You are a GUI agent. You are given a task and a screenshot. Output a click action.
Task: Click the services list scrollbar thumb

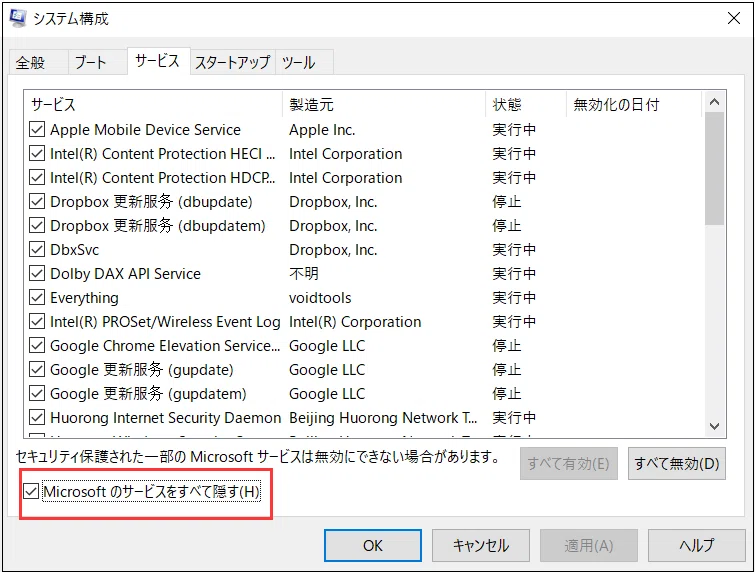coord(715,169)
